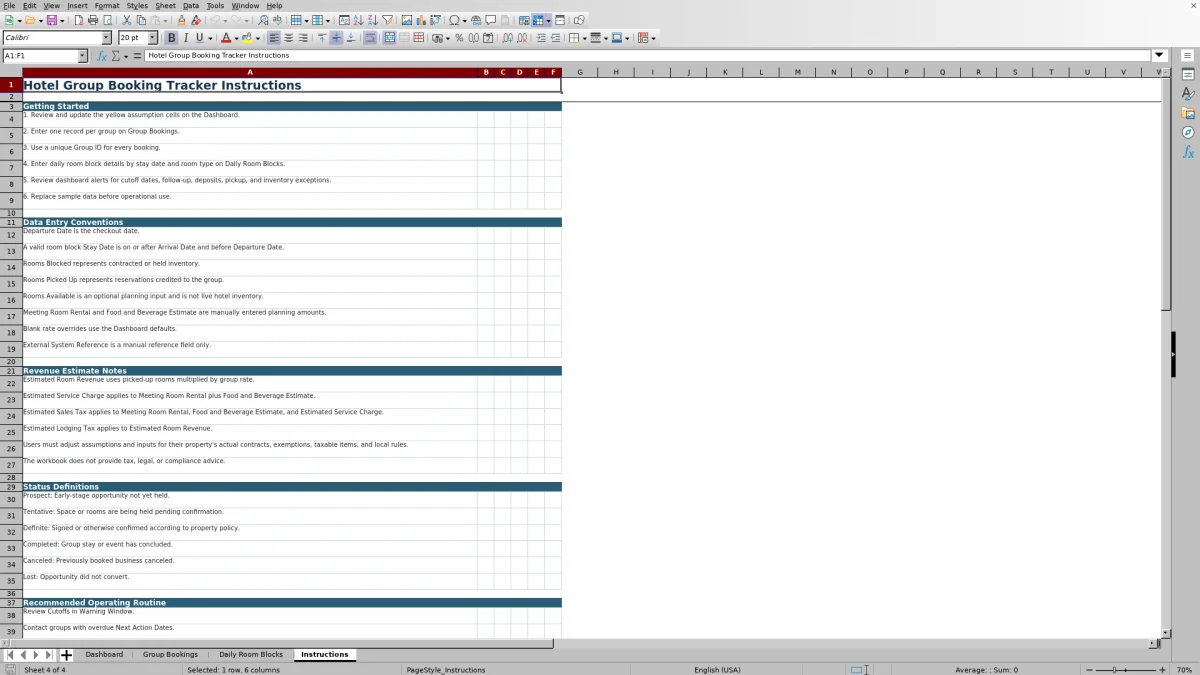
Task: Click the Insert chart icon
Action: point(420,20)
